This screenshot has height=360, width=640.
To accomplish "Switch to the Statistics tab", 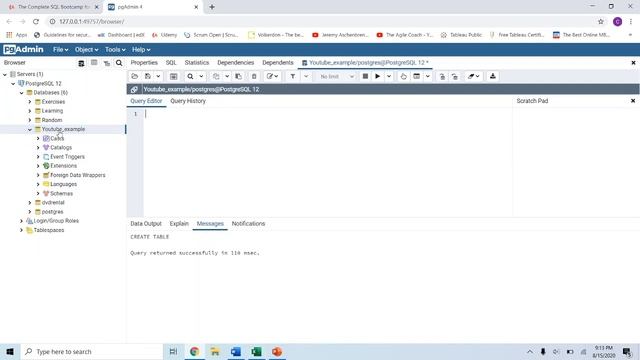I will 197,62.
